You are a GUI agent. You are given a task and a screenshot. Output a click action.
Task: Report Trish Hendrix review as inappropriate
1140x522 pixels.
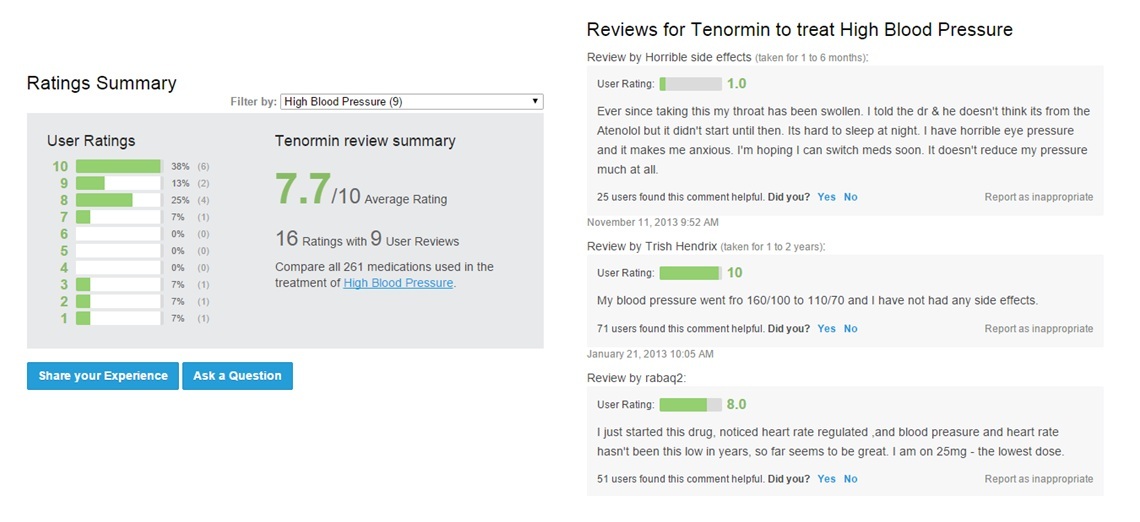[x=1038, y=329]
